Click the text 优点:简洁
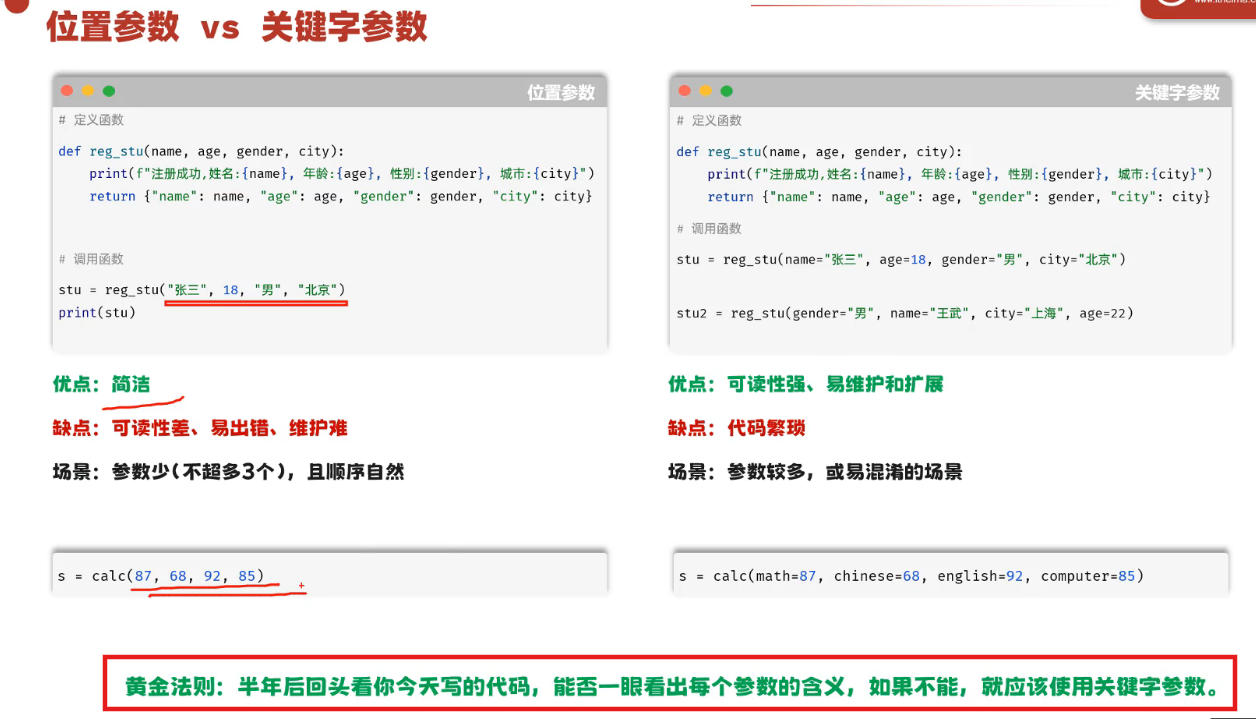 click(x=102, y=384)
